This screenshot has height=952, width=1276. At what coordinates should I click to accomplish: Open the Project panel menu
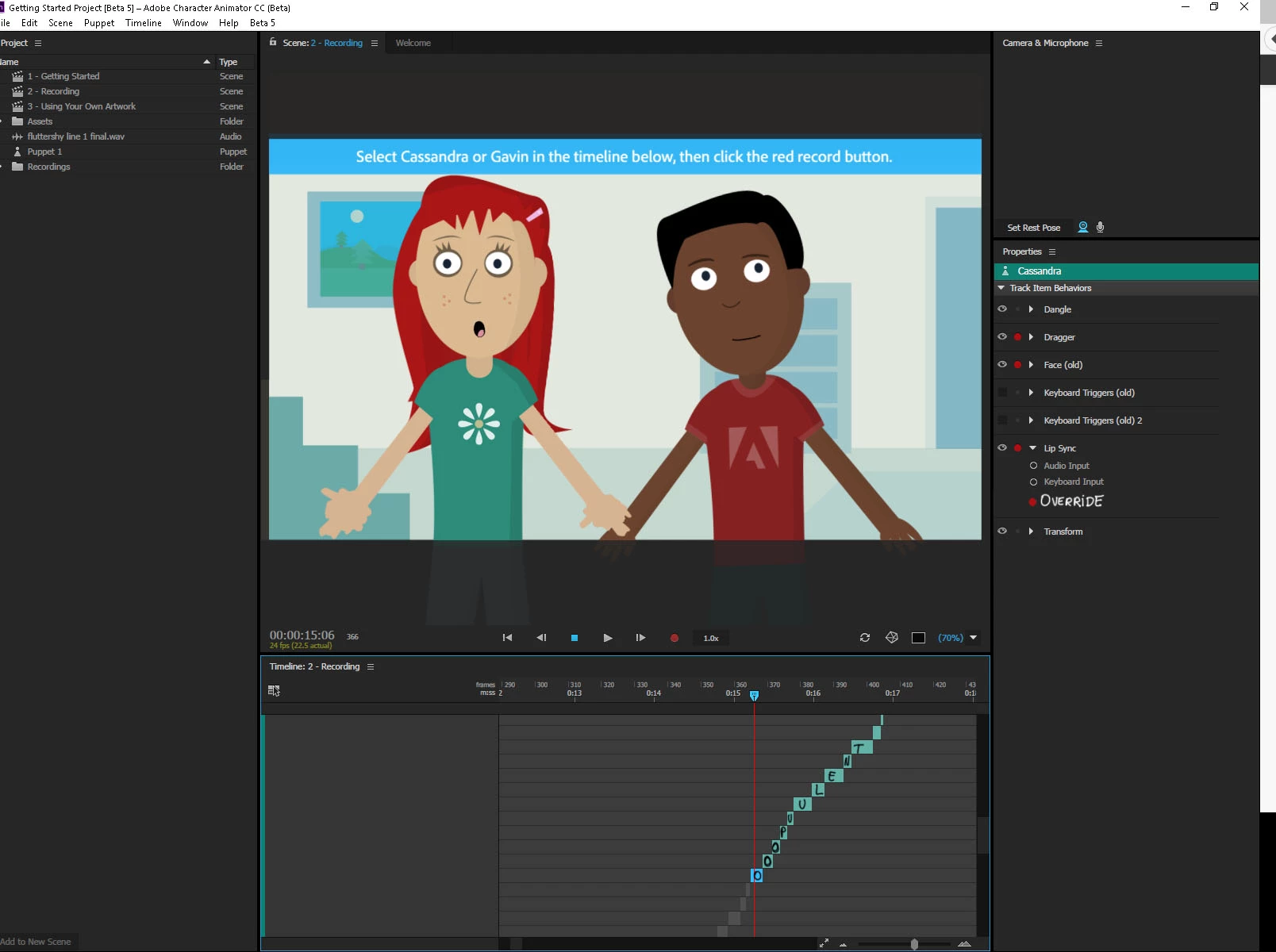[38, 43]
